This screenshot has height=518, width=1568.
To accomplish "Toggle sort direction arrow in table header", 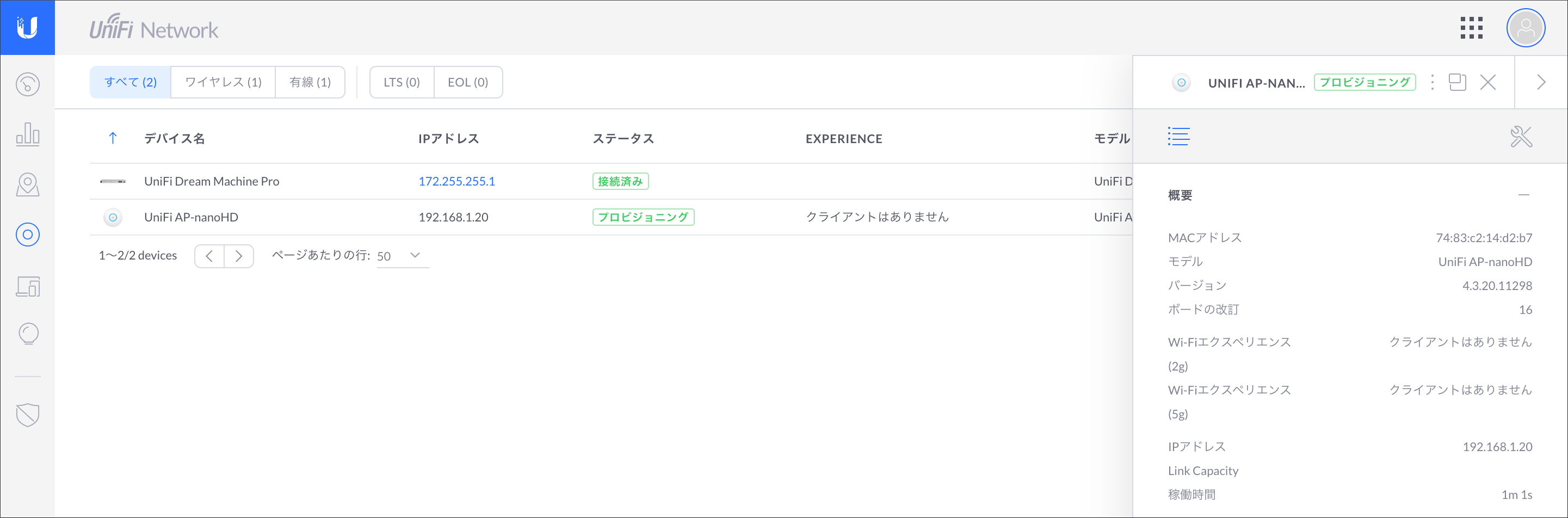I will point(113,138).
